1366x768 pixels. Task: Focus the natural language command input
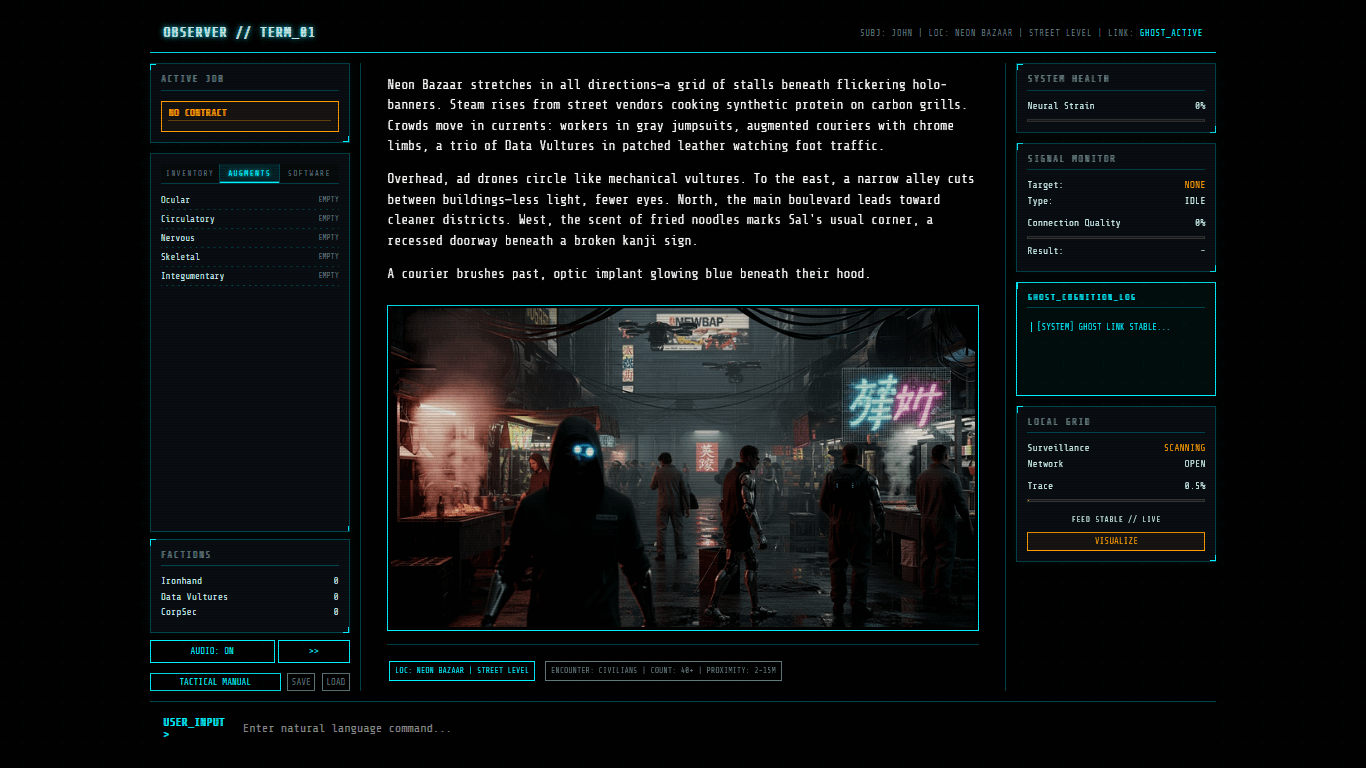point(700,729)
